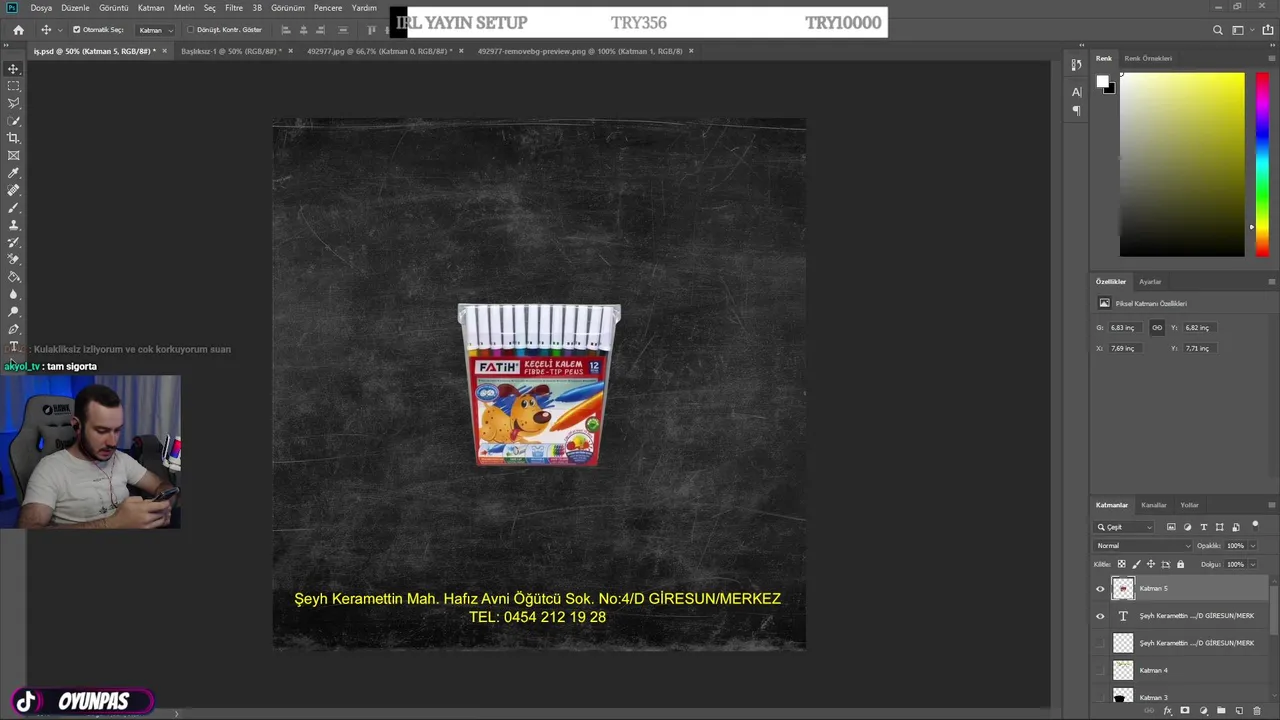Select the Frame tool

(x=14, y=155)
